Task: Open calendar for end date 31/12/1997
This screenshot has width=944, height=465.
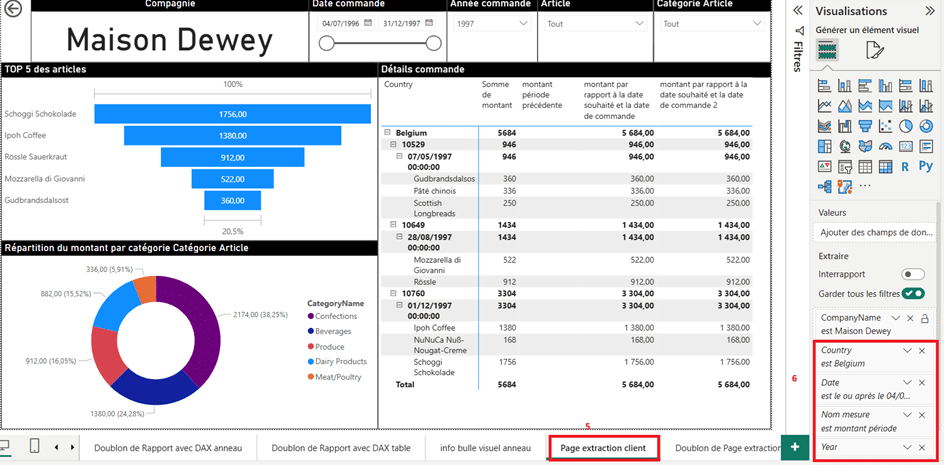Action: (429, 23)
